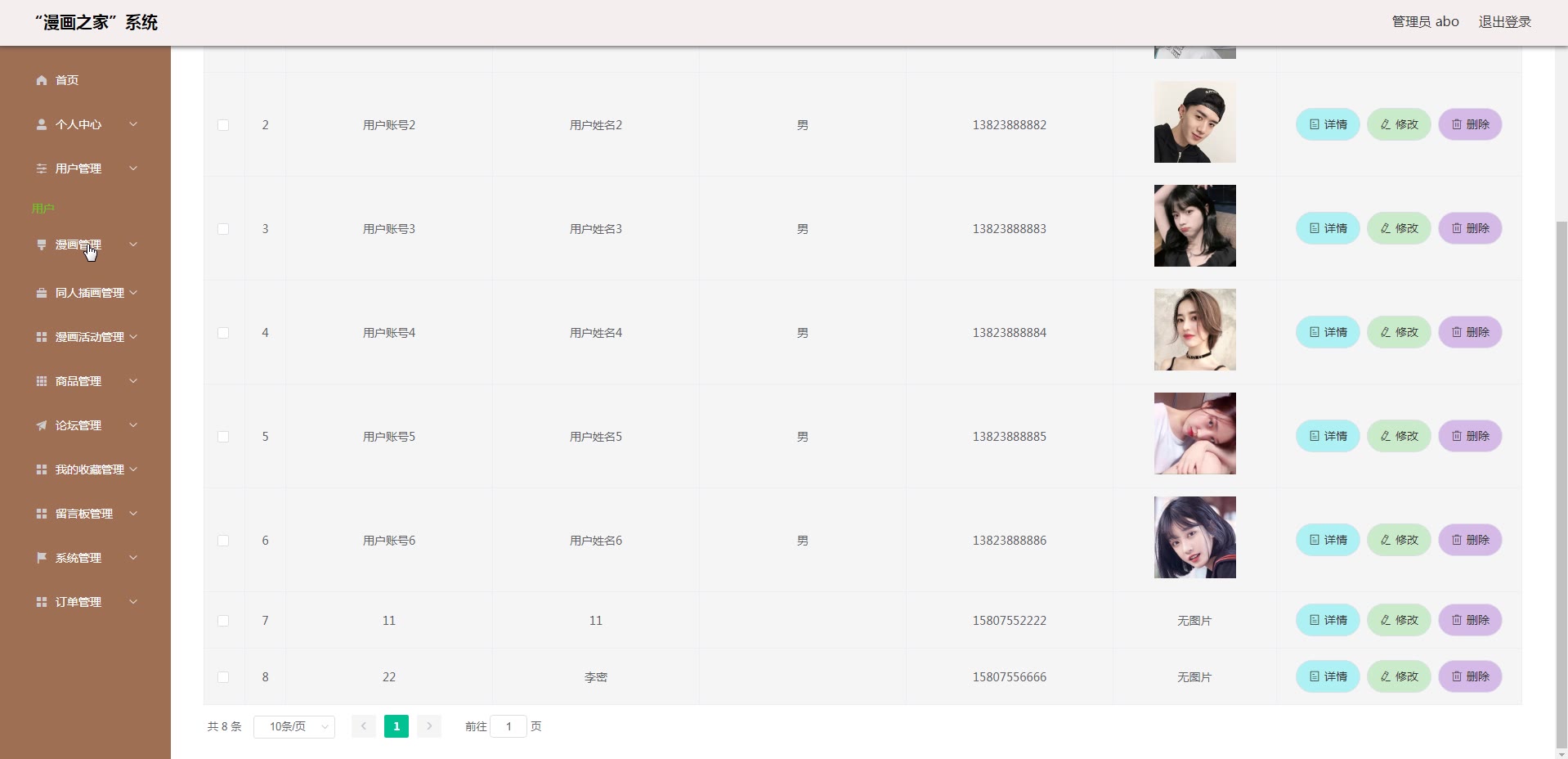Expand the 漫画管理 chevron
The width and height of the screenshot is (1568, 759).
pyautogui.click(x=133, y=245)
